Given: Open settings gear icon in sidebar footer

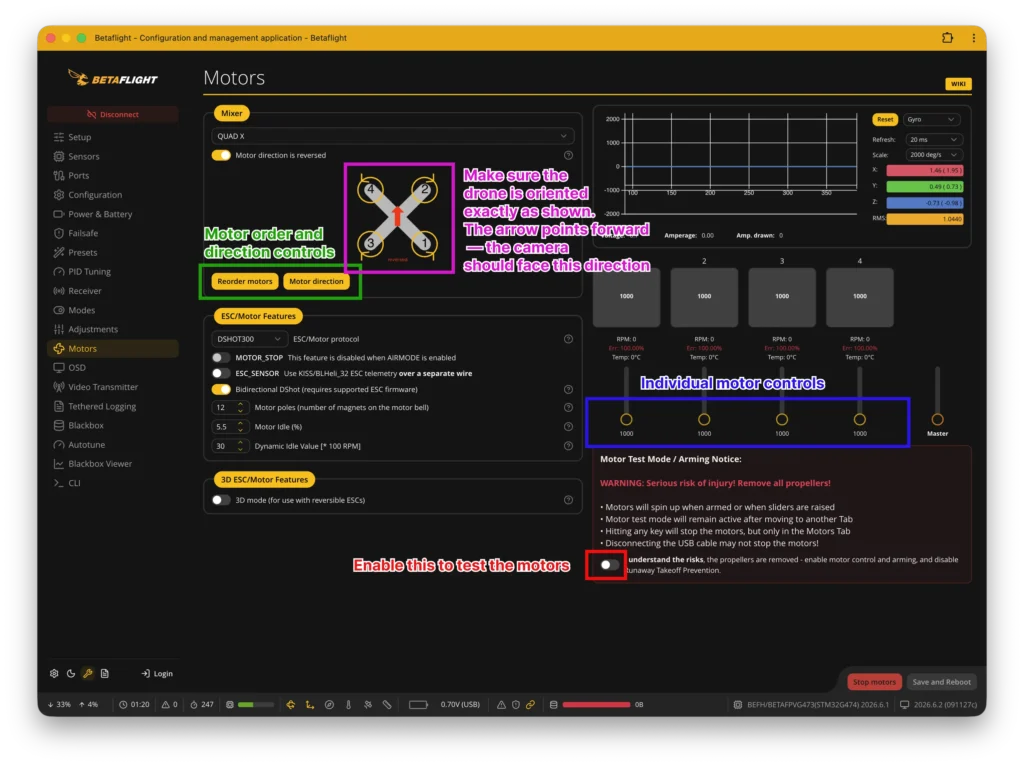Looking at the screenshot, I should 54,673.
